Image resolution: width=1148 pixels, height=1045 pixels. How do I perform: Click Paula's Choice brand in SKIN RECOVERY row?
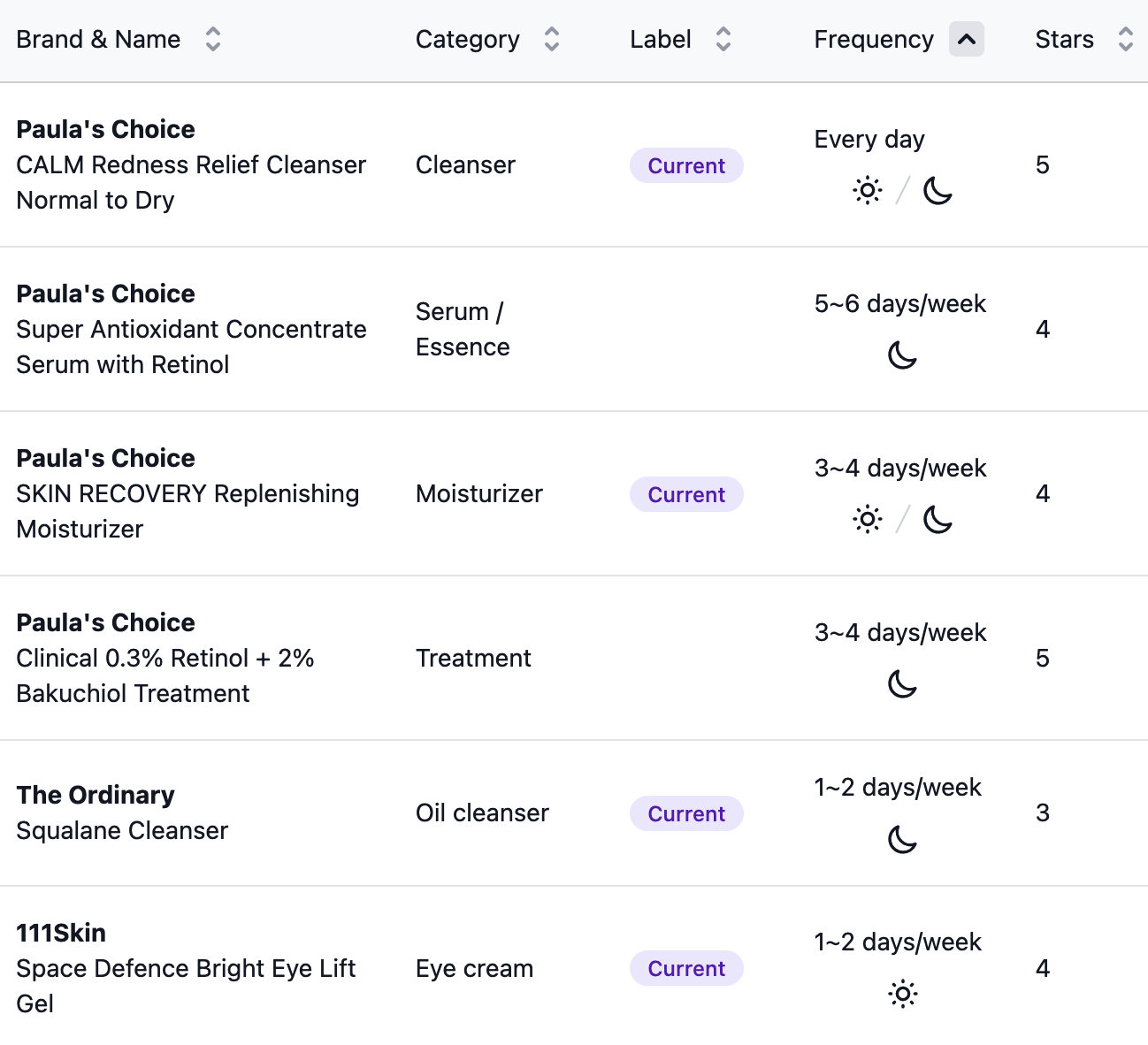tap(105, 458)
